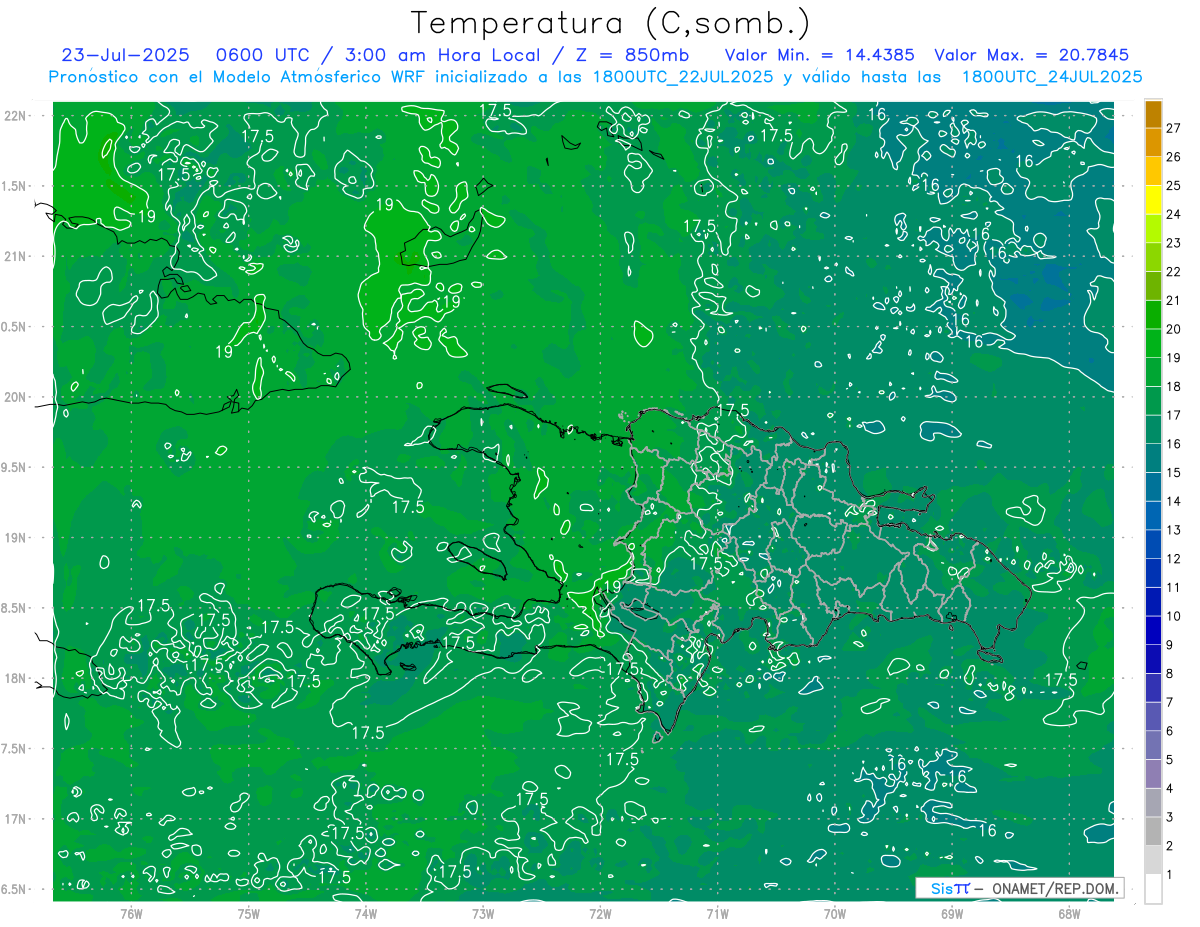
Task: Click the longitude axis label "68W"
Action: (x=1069, y=912)
